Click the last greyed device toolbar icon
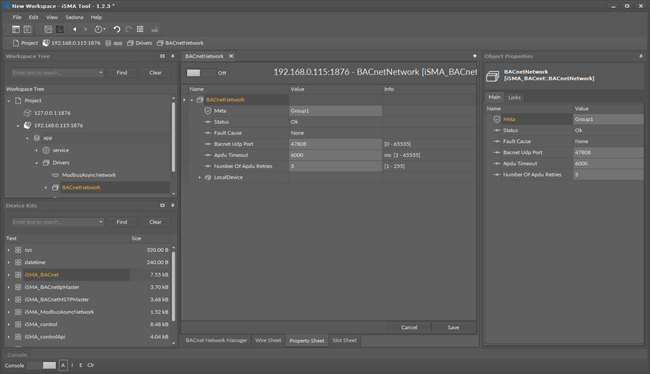The height and width of the screenshot is (374, 650). tap(155, 29)
